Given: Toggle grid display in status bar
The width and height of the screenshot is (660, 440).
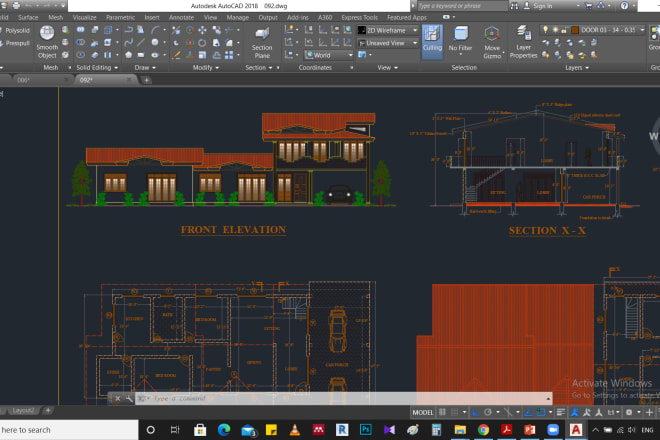Looking at the screenshot, I should (x=444, y=412).
